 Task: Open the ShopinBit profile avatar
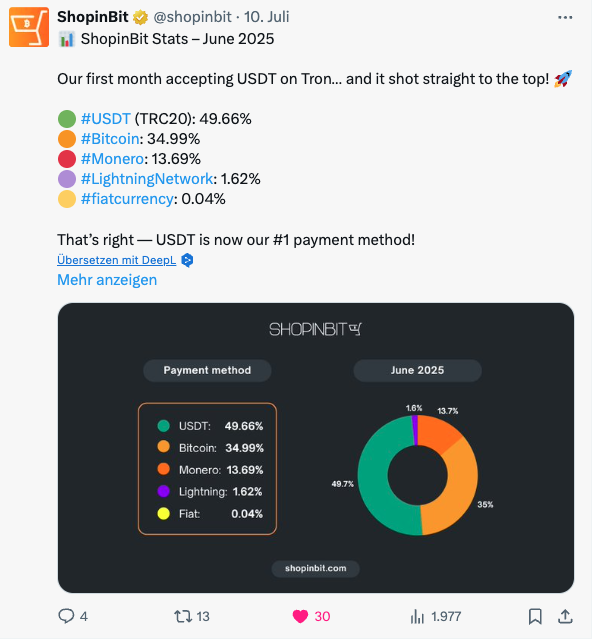(29, 27)
